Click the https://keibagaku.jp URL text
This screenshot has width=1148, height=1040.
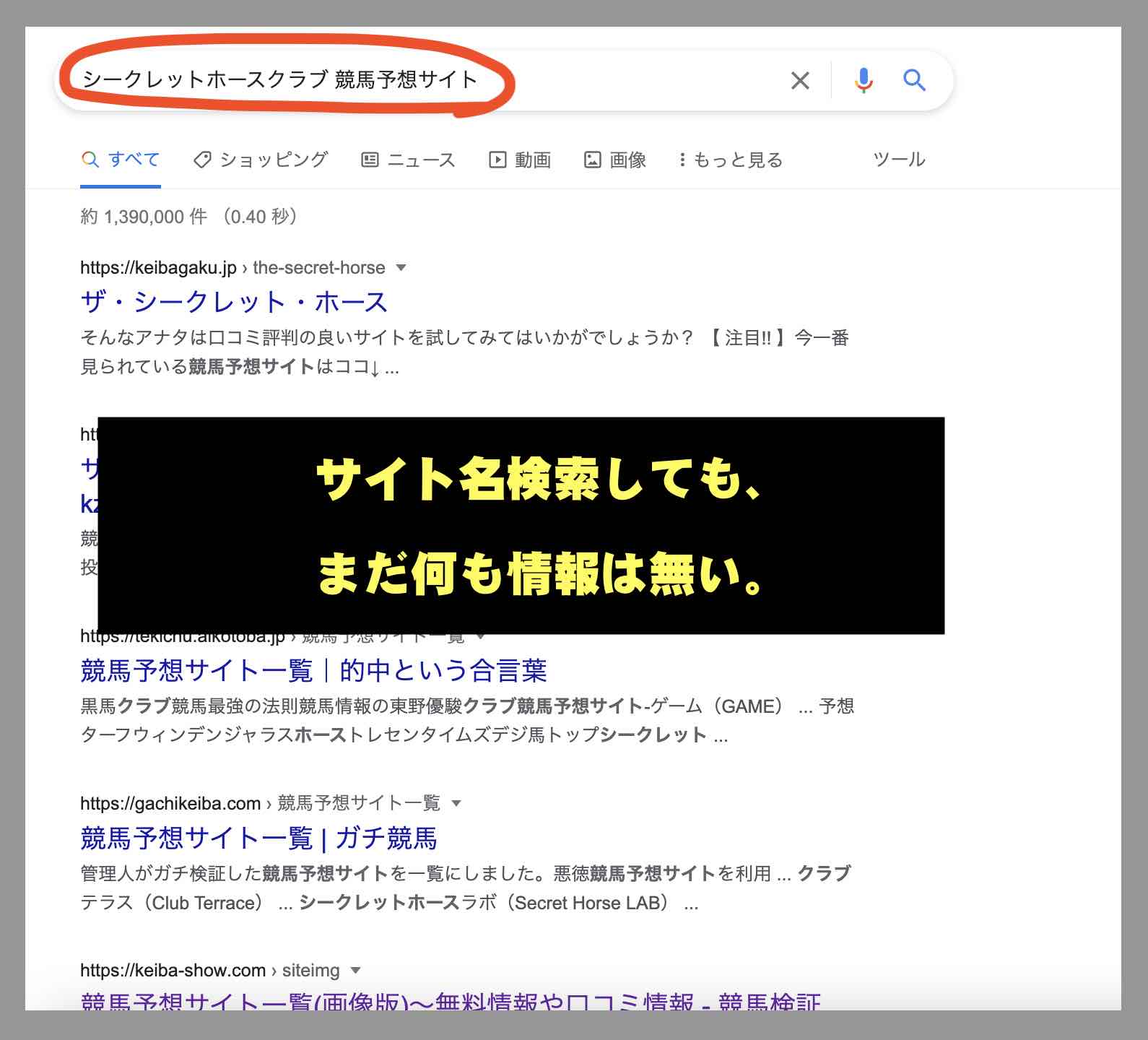(158, 268)
